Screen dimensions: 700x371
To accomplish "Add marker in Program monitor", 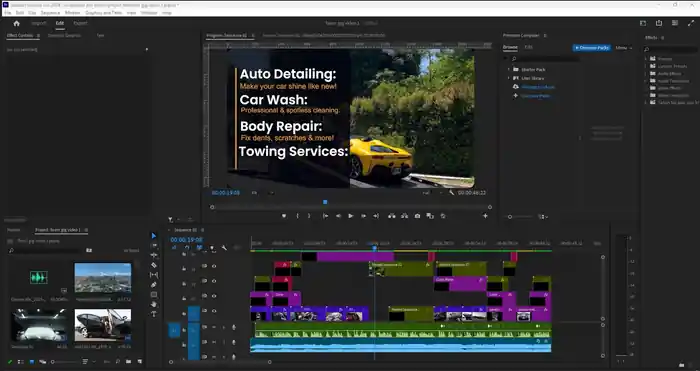I will point(284,216).
